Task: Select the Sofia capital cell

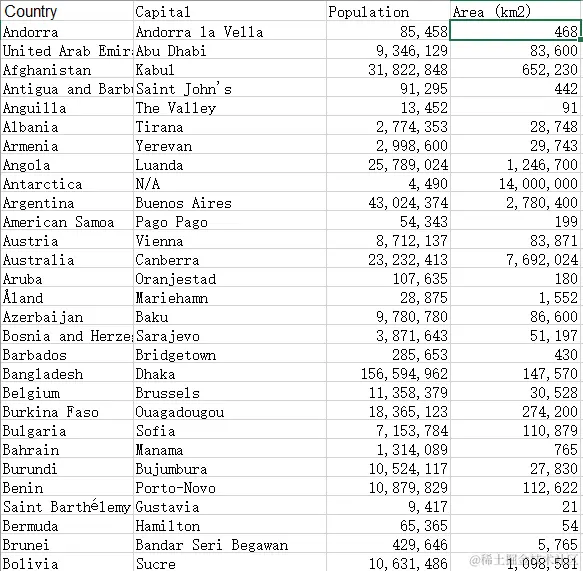Action: click(230, 429)
